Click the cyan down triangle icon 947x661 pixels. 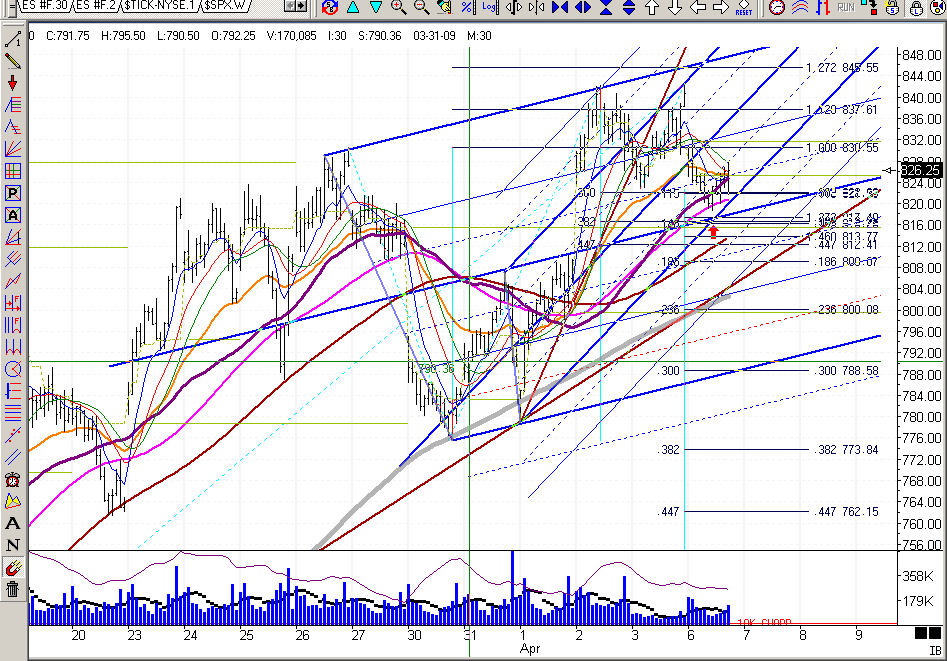[376, 7]
